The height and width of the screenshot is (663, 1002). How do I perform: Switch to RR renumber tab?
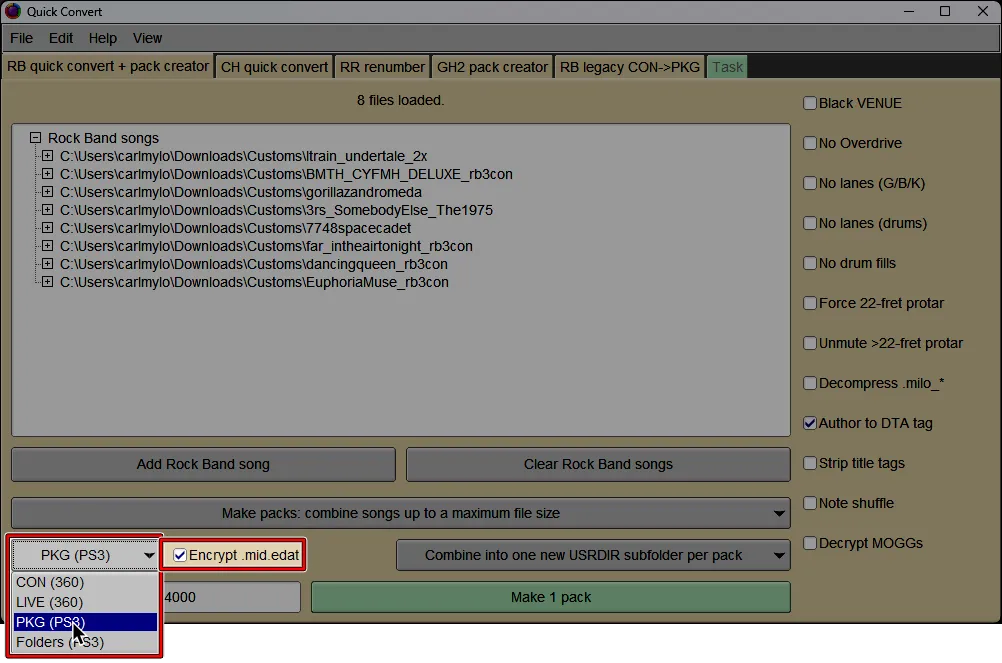point(382,67)
